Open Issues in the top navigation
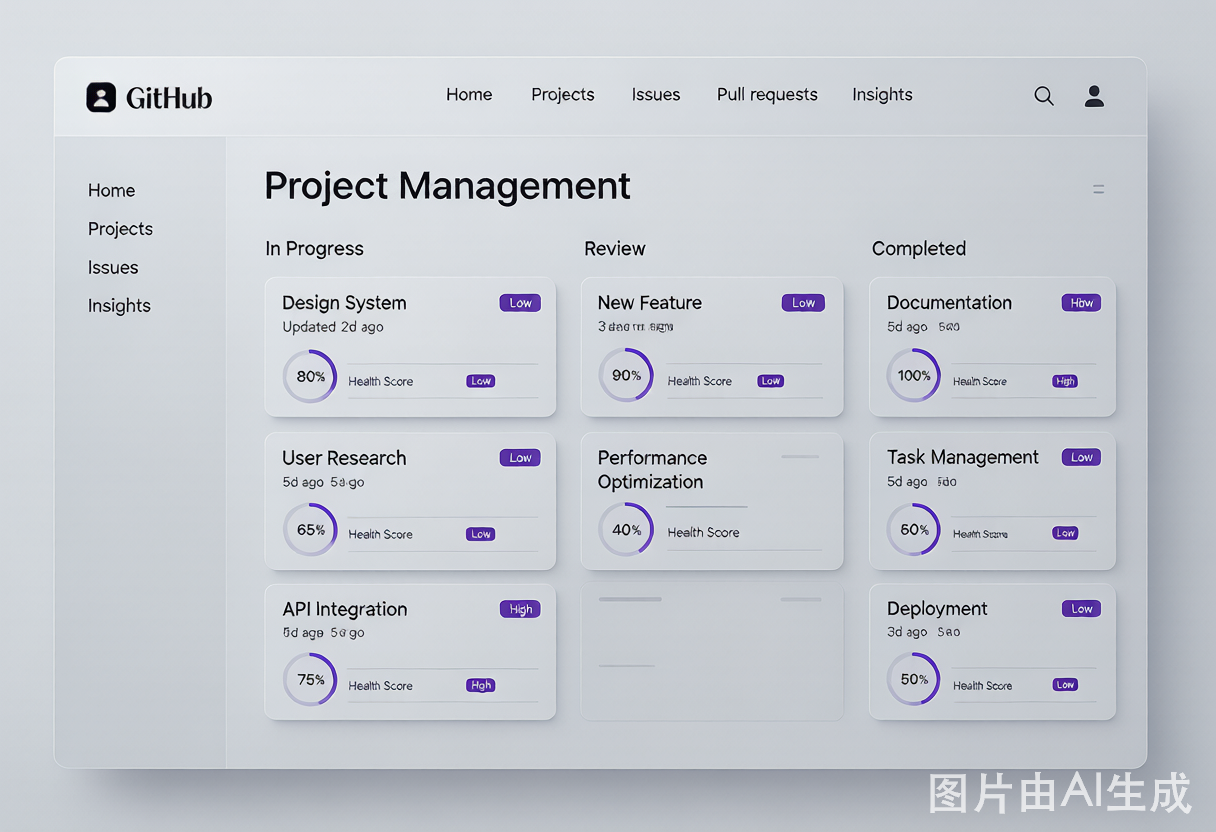The width and height of the screenshot is (1216, 832). [656, 95]
